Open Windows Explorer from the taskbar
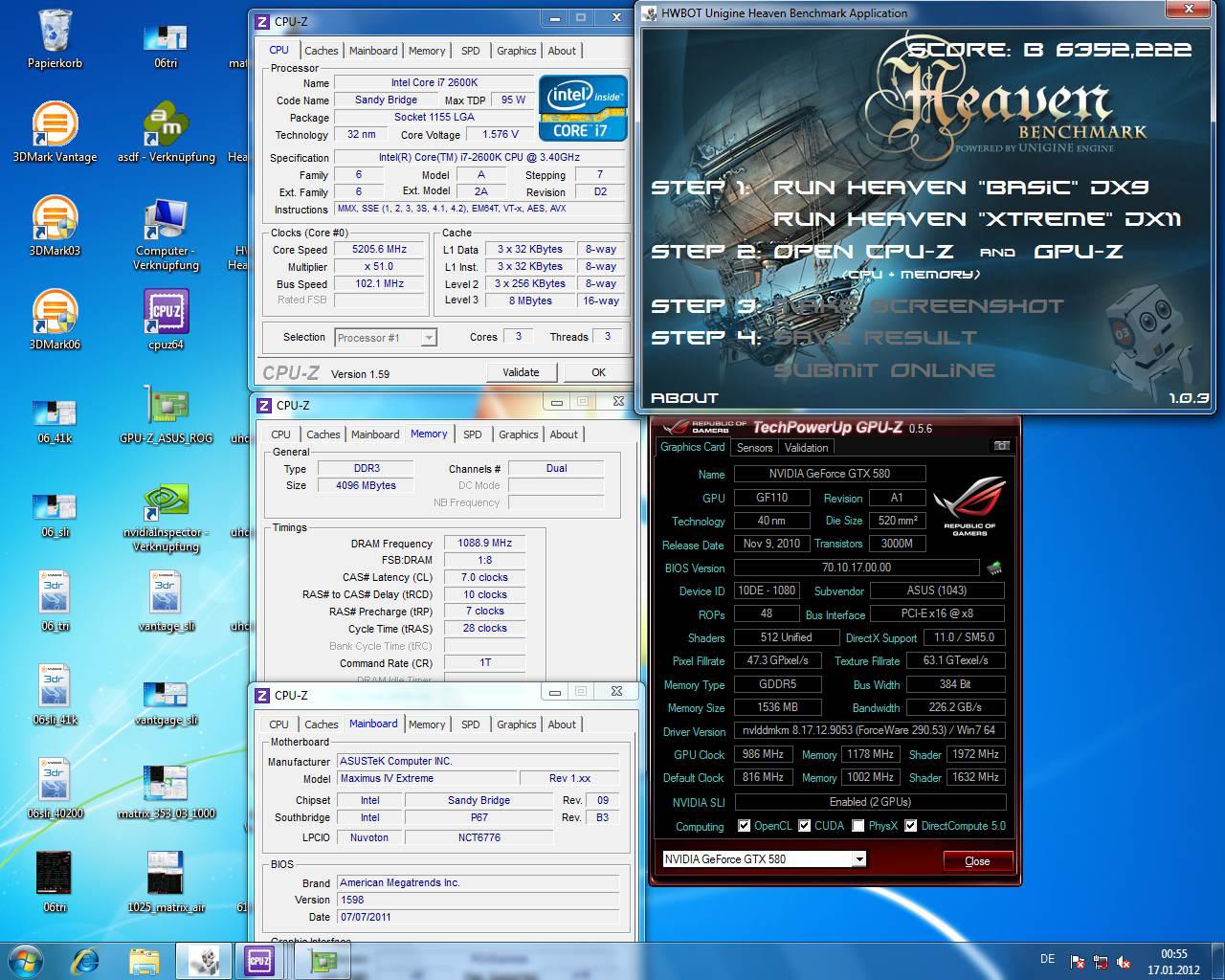The height and width of the screenshot is (980, 1225). coord(144,960)
